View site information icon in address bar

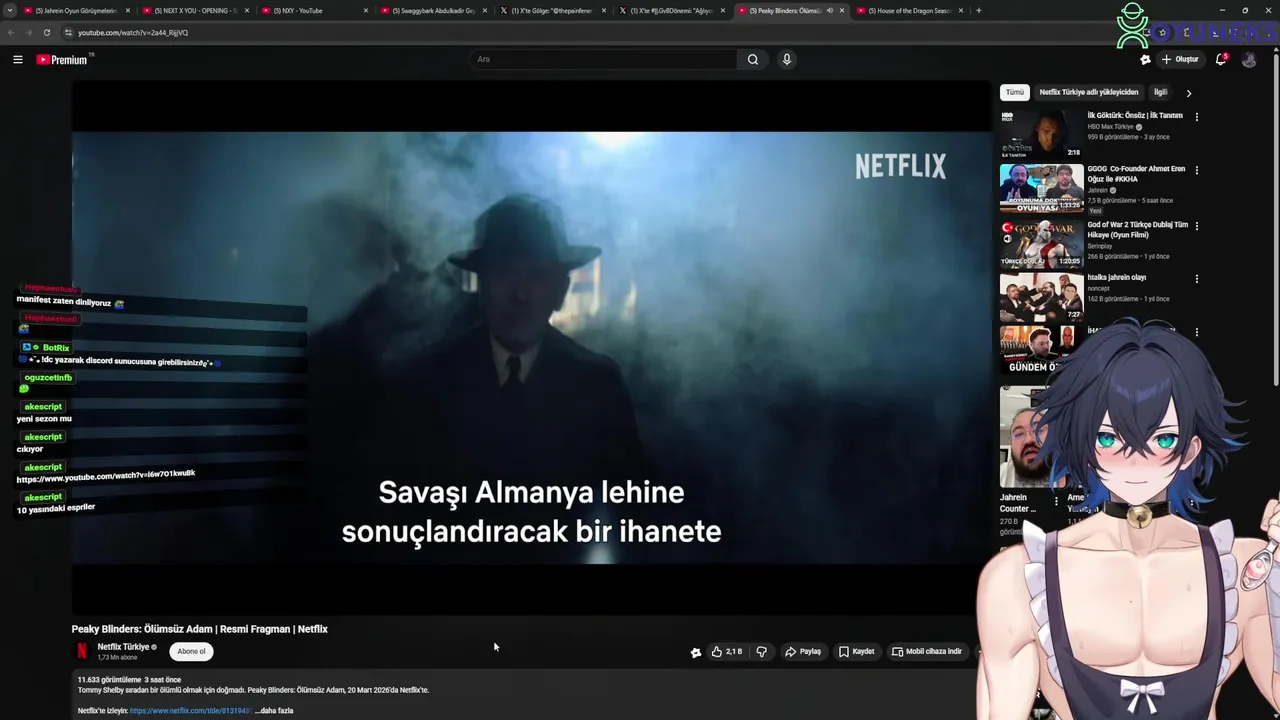[68, 32]
